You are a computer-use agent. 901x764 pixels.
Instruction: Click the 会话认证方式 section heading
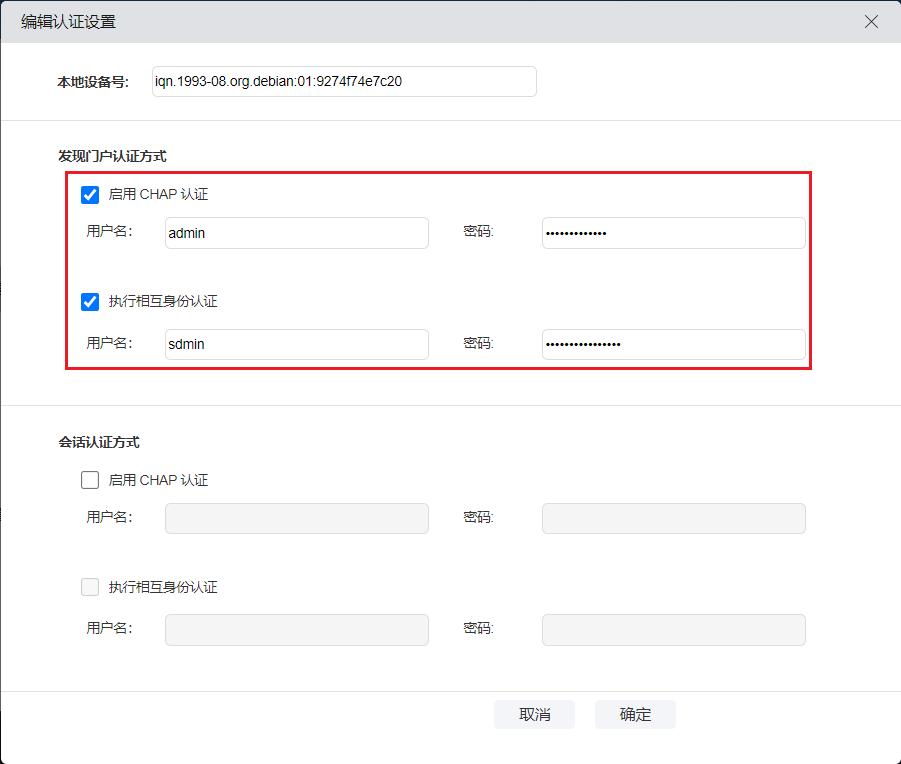(x=98, y=441)
